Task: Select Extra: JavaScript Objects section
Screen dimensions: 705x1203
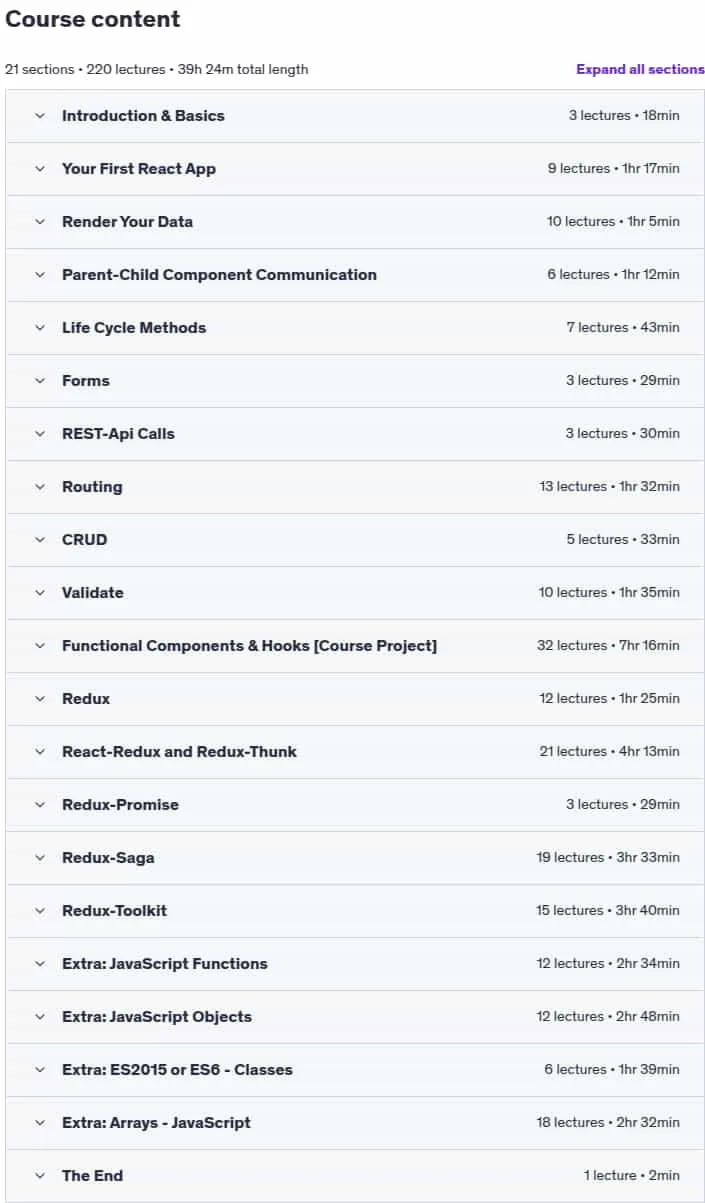Action: (x=355, y=1017)
